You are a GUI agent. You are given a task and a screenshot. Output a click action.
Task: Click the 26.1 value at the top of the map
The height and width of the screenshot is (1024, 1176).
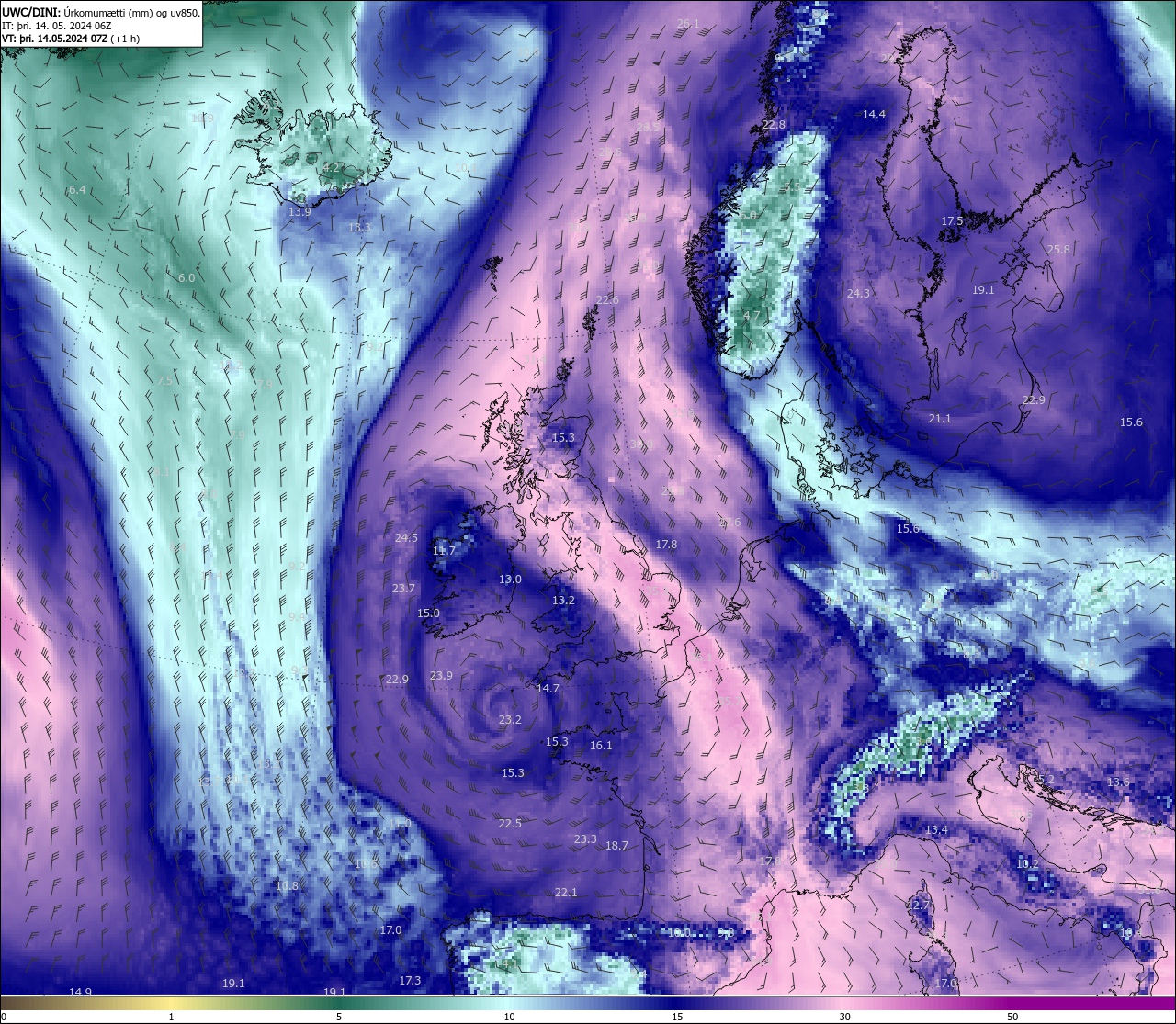coord(688,23)
